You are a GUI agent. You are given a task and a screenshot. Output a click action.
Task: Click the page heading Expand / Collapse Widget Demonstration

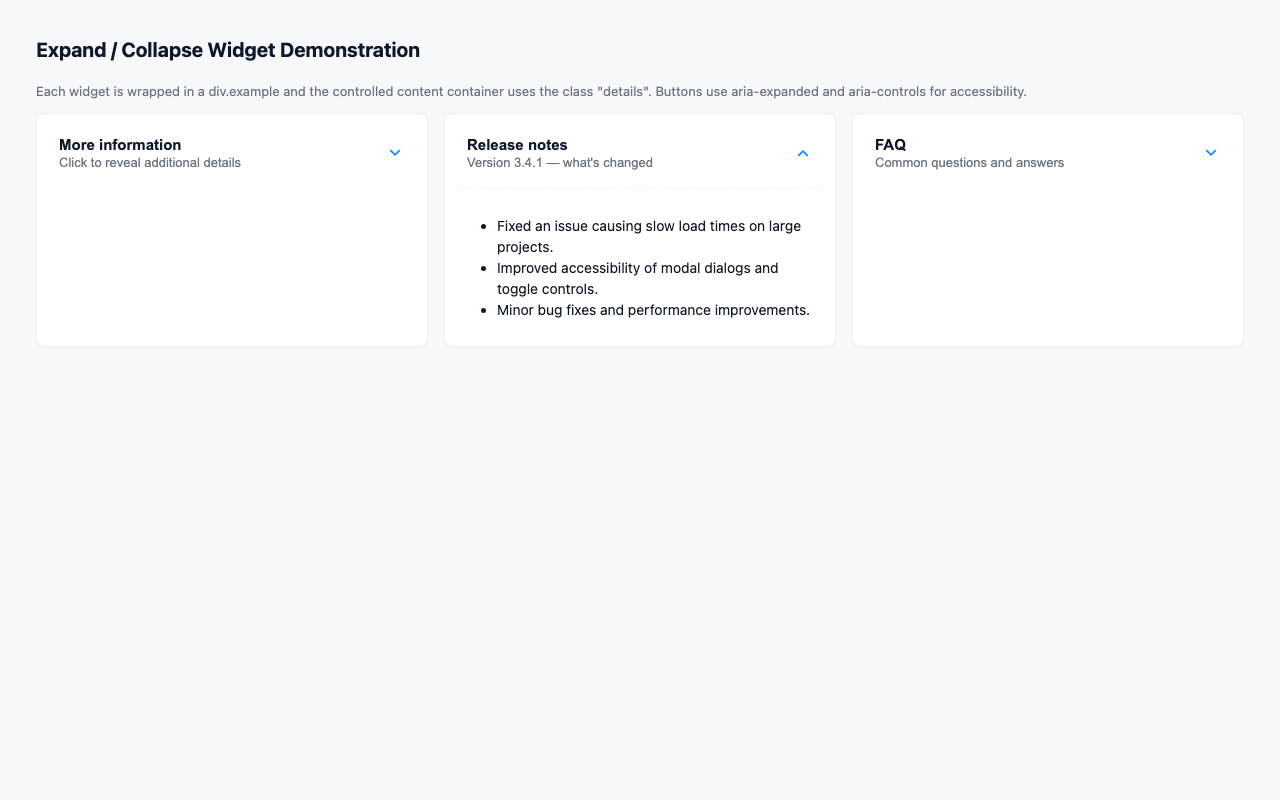[227, 50]
